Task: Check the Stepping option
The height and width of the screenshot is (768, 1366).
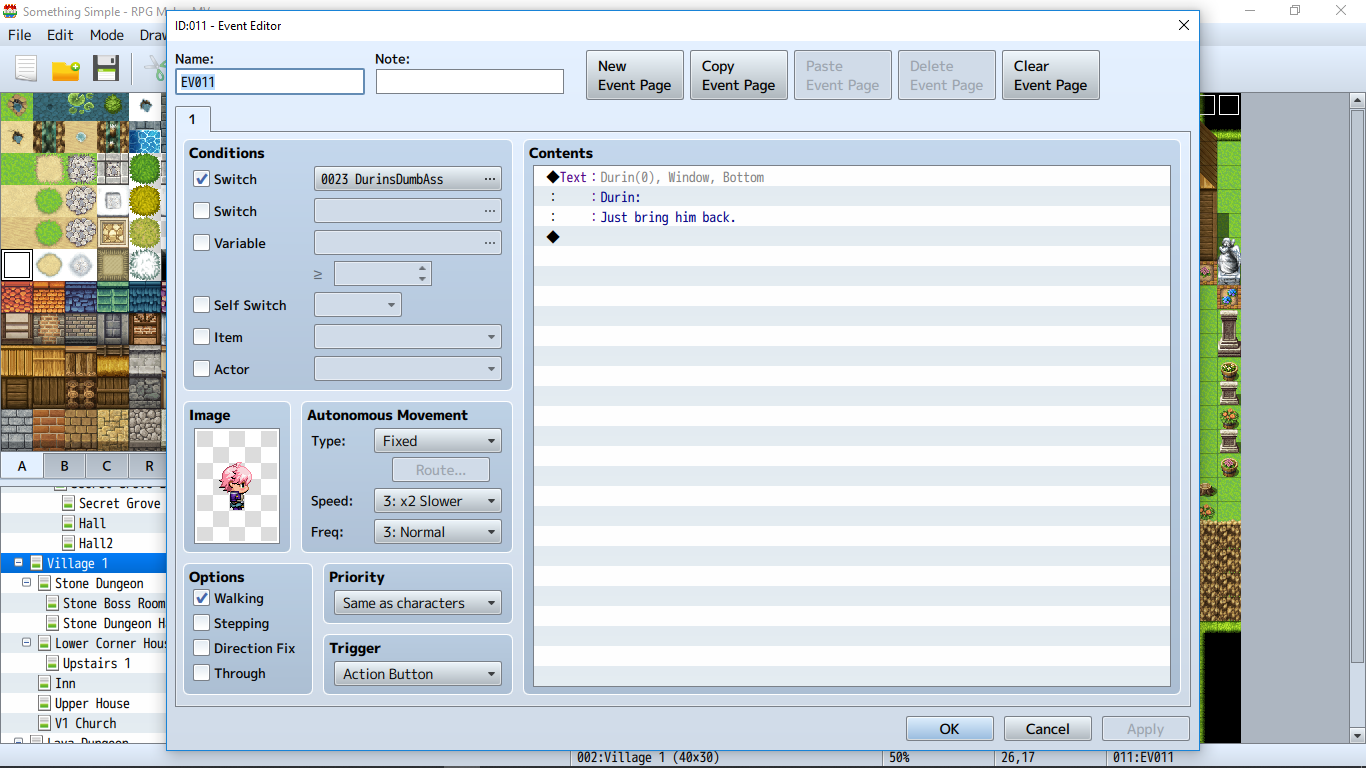Action: point(202,623)
